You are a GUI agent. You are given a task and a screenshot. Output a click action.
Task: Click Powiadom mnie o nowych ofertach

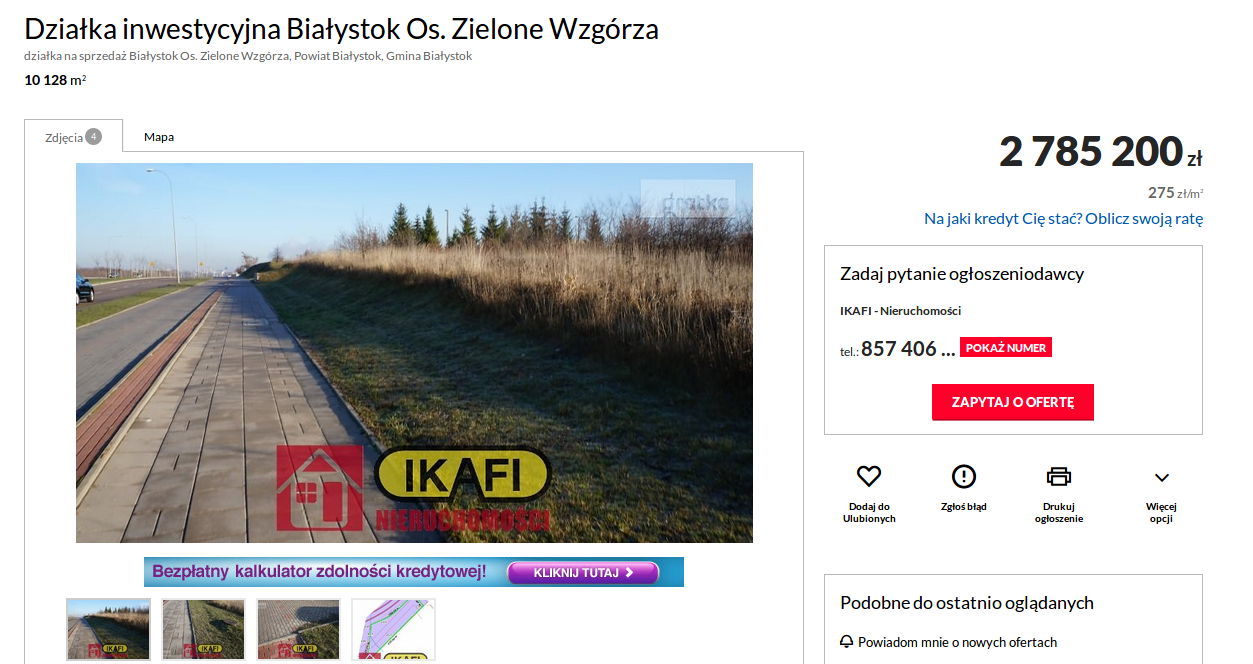point(957,642)
